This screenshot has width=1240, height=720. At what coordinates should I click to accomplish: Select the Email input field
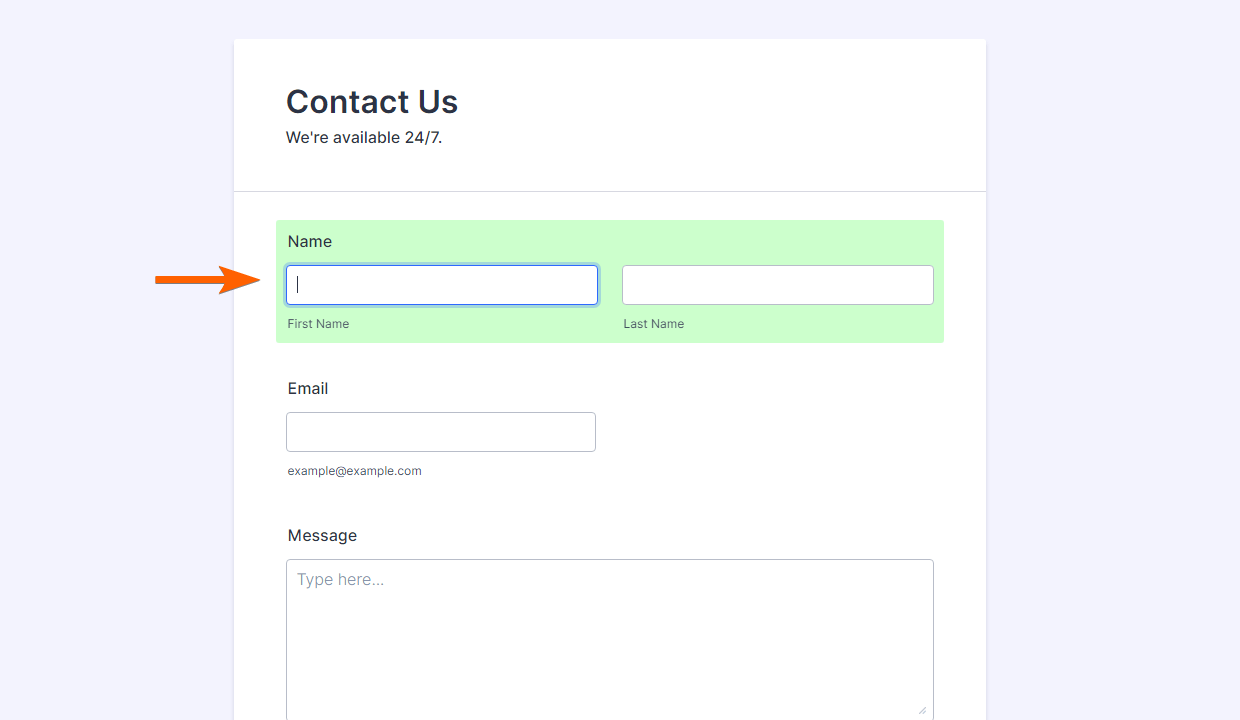pos(440,432)
